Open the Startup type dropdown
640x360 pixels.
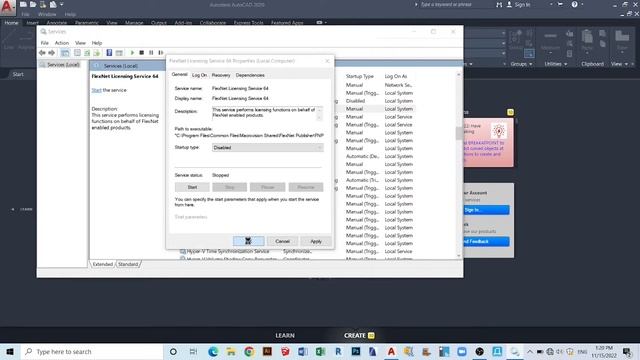click(268, 147)
